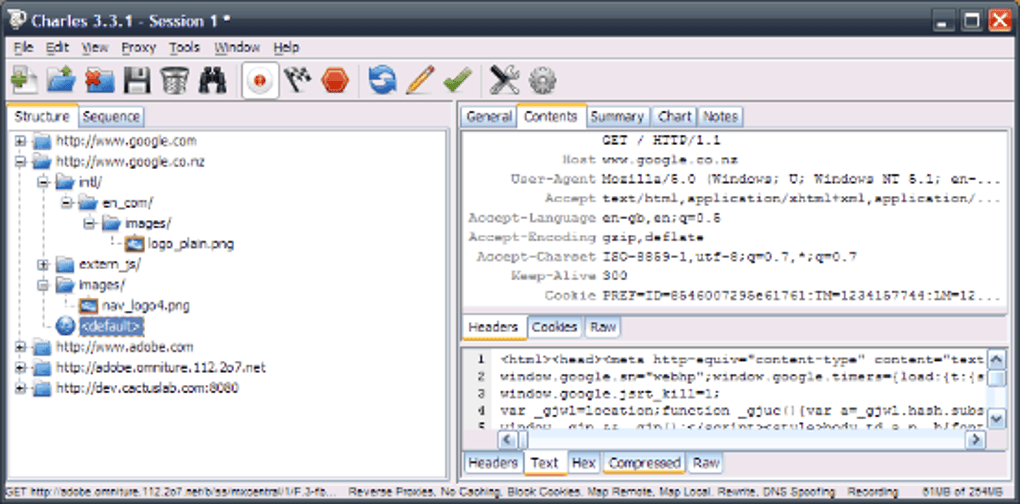1020x504 pixels.
Task: Open Settings with the gear icon
Action: tap(542, 81)
